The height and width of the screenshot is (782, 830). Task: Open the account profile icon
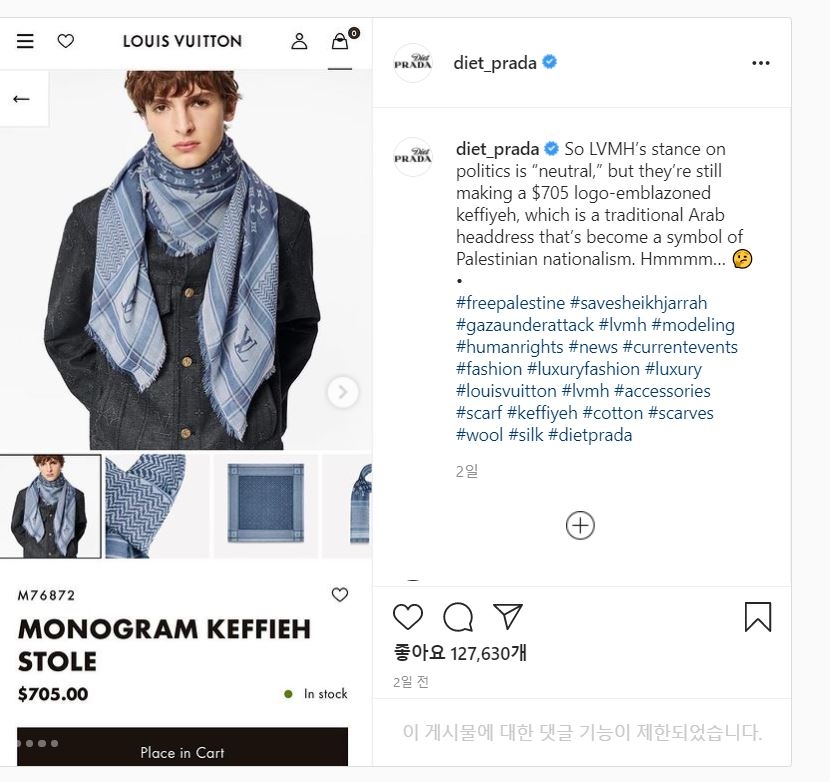click(299, 41)
